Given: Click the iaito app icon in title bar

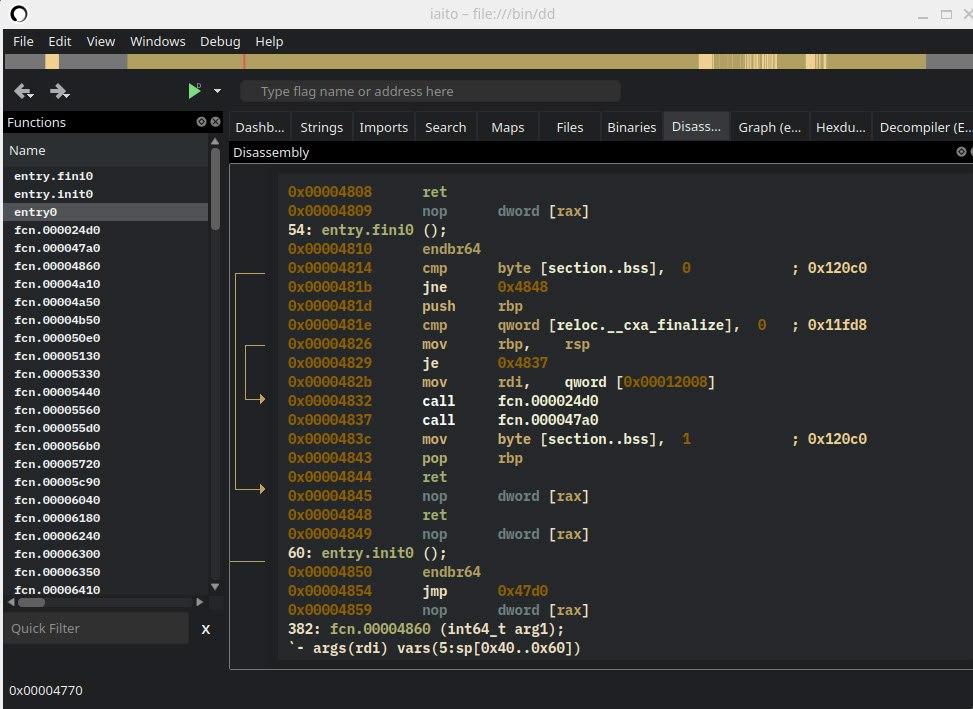Looking at the screenshot, I should (x=19, y=14).
